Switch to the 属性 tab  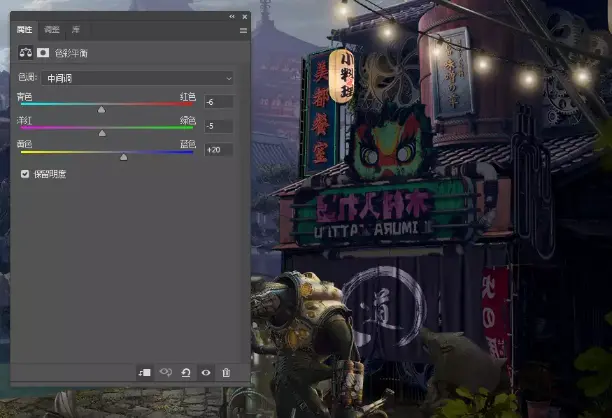pos(24,30)
